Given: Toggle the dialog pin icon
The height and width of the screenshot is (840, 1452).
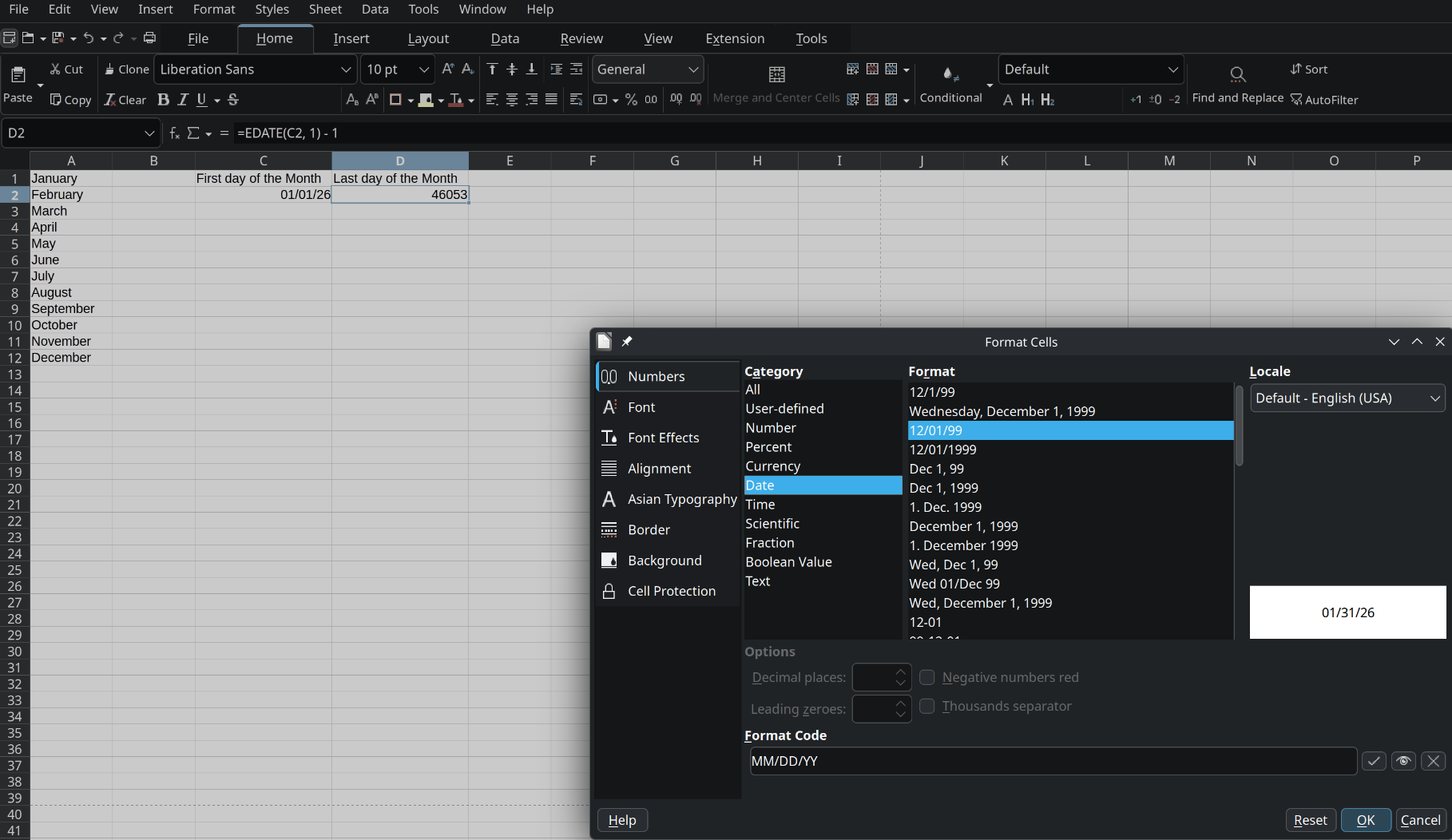Looking at the screenshot, I should (627, 342).
